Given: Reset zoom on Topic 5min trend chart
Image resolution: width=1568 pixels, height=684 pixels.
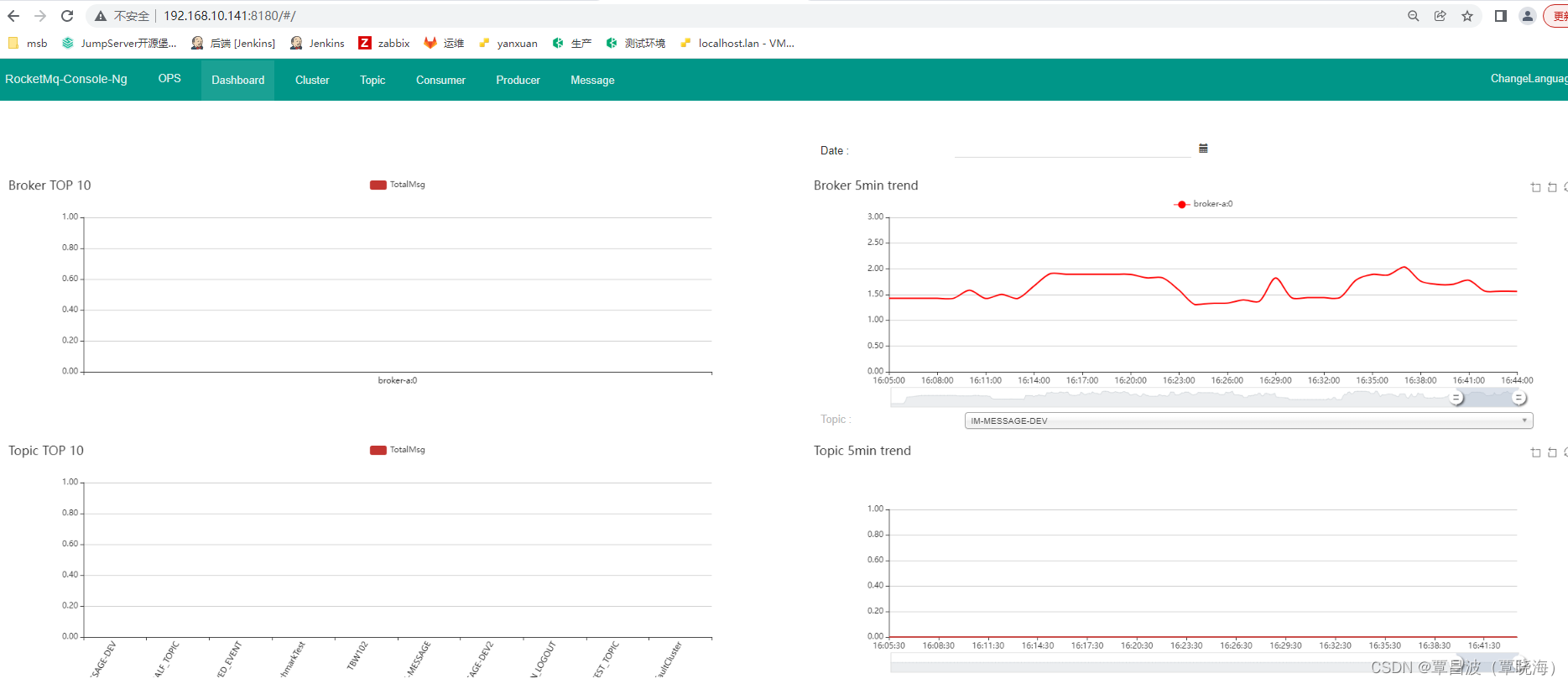Looking at the screenshot, I should point(1552,452).
